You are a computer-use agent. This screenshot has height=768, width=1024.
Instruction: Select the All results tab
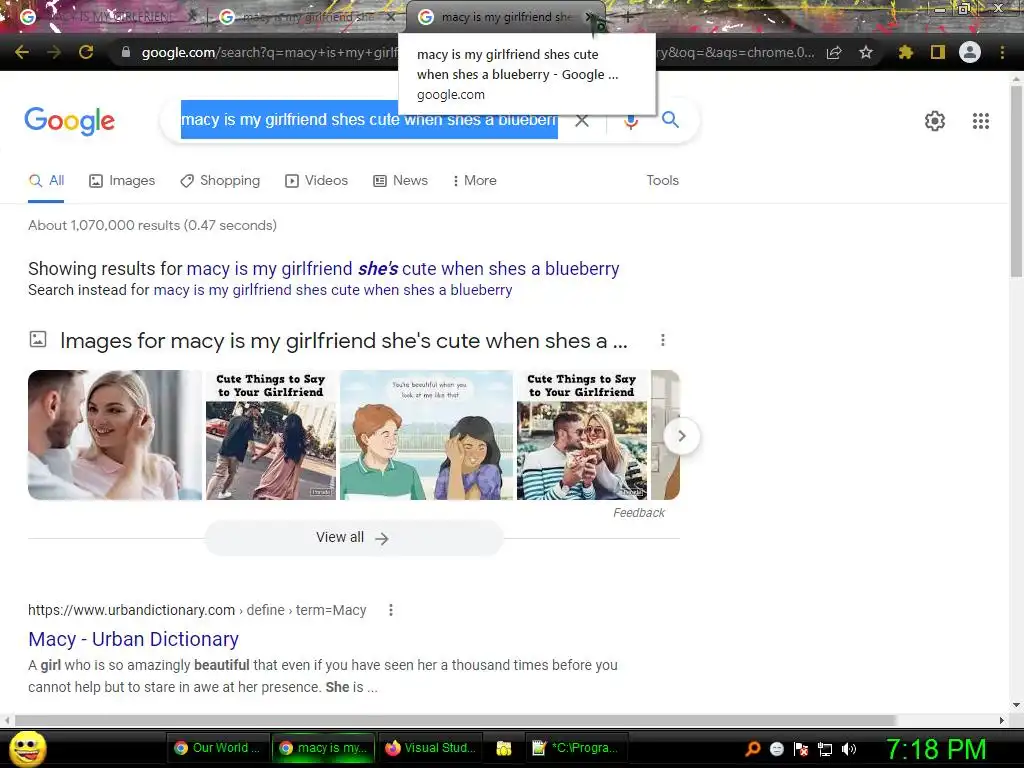tap(46, 181)
